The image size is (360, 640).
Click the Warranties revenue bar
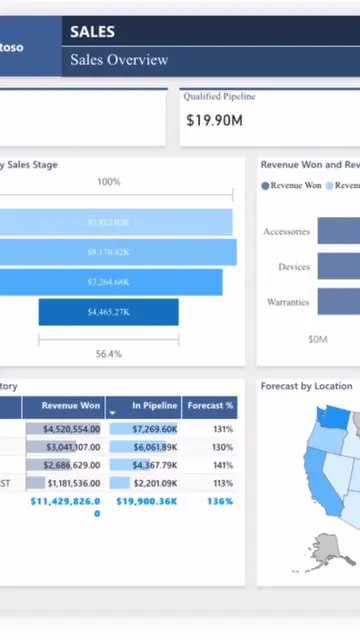click(x=339, y=302)
